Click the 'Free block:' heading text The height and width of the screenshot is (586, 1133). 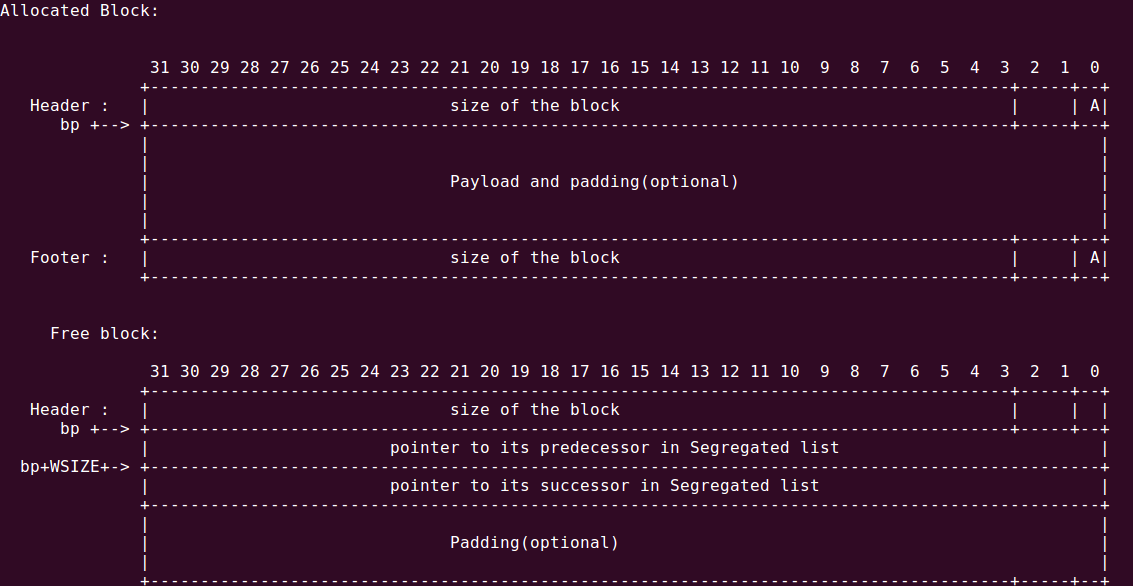104,334
